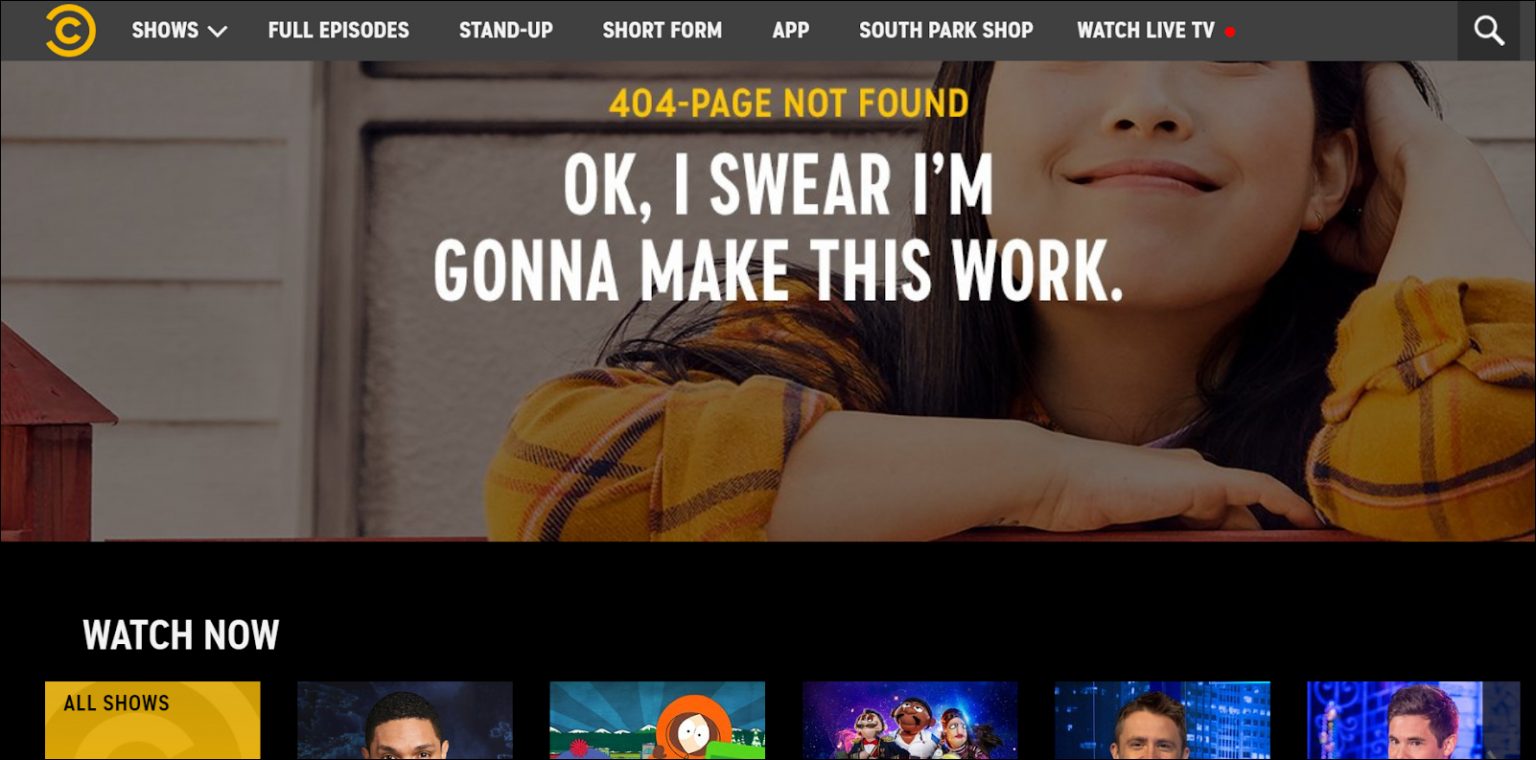Screen dimensions: 1536x760
Task: Open thumbnail with purple neon backdrop
Action: (x=1414, y=720)
